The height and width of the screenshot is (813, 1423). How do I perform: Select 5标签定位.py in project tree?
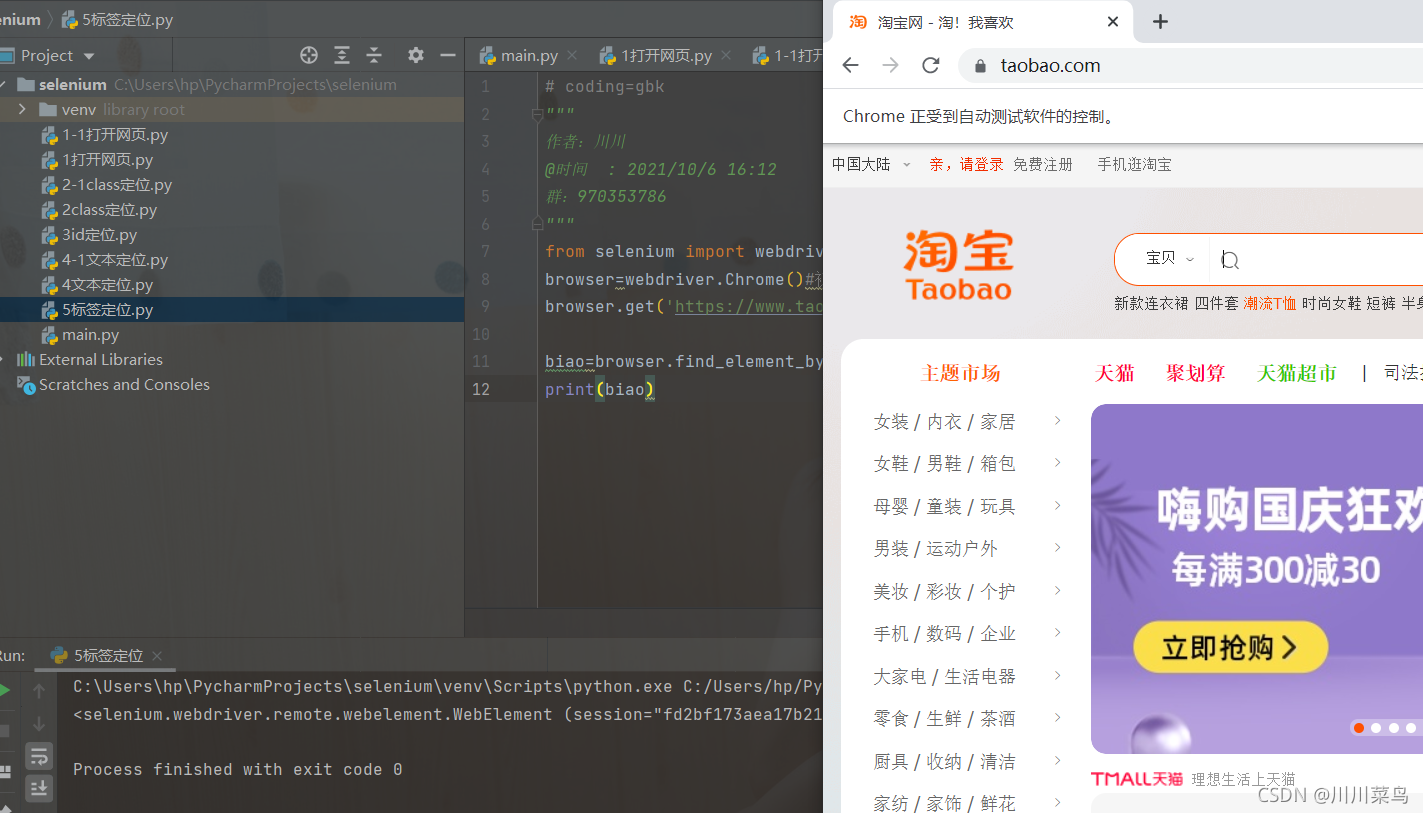tap(107, 310)
